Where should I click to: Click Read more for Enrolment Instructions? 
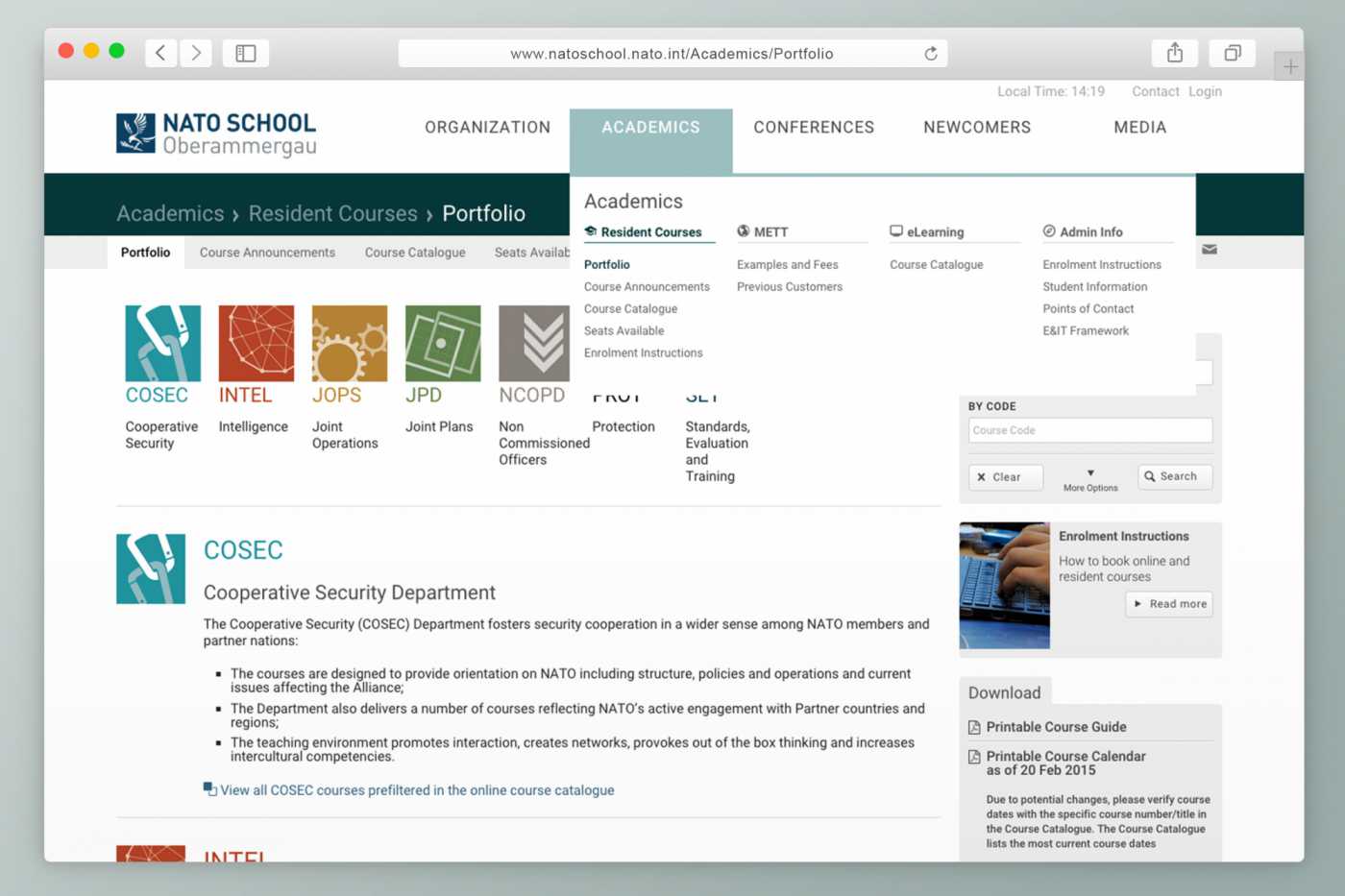click(x=1169, y=604)
